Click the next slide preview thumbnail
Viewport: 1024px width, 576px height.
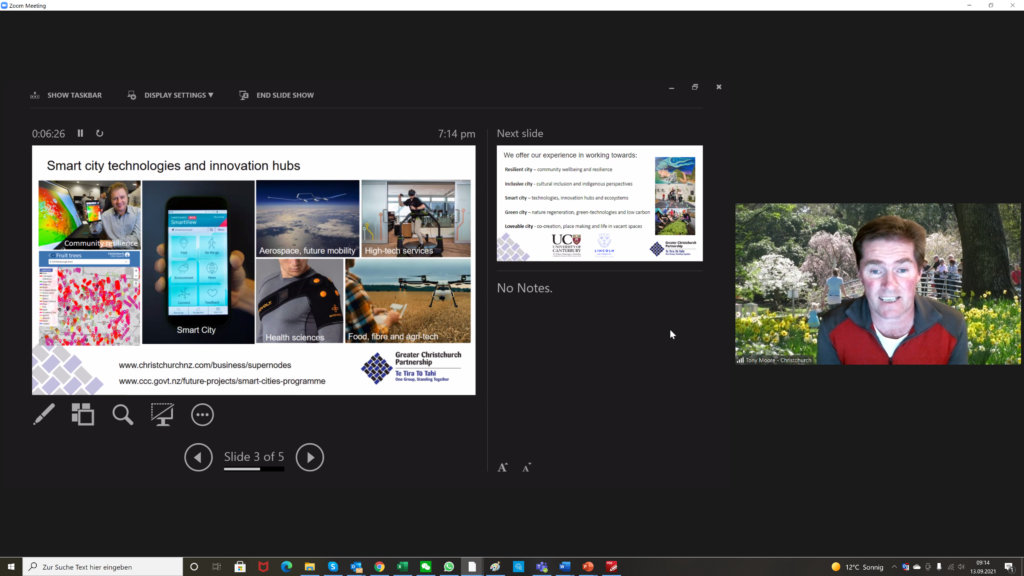click(x=599, y=203)
